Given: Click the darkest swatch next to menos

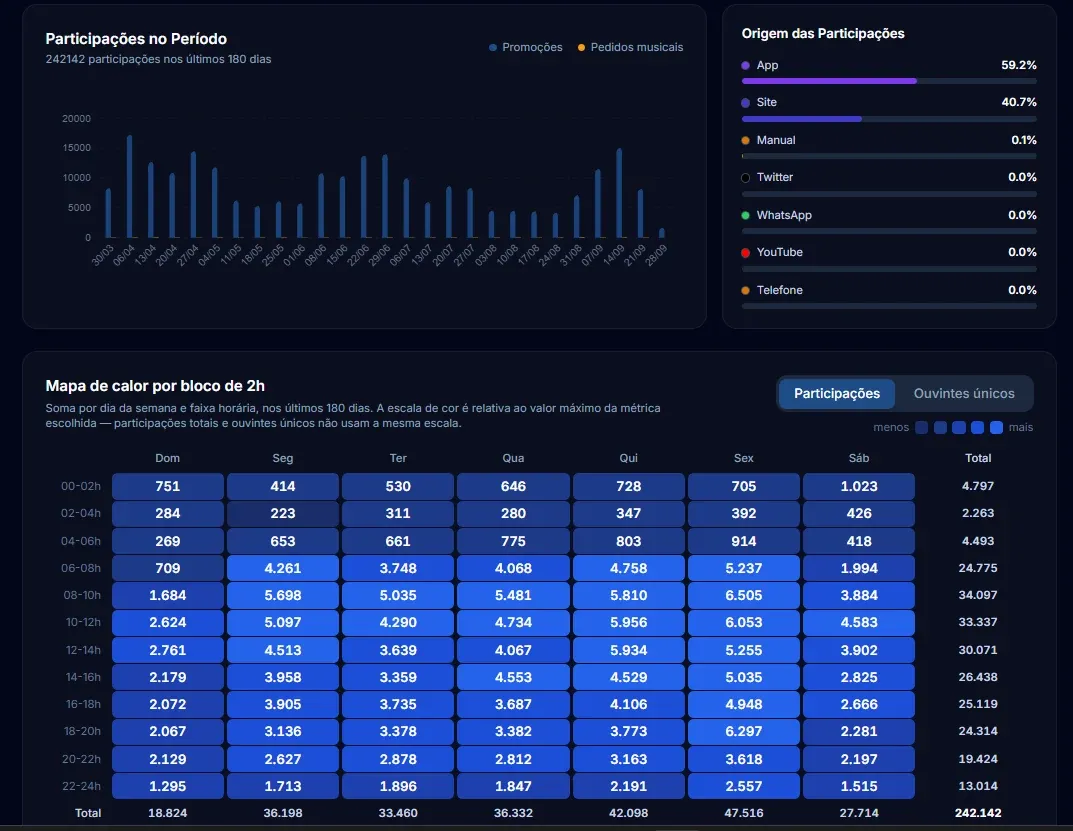Looking at the screenshot, I should pos(922,427).
